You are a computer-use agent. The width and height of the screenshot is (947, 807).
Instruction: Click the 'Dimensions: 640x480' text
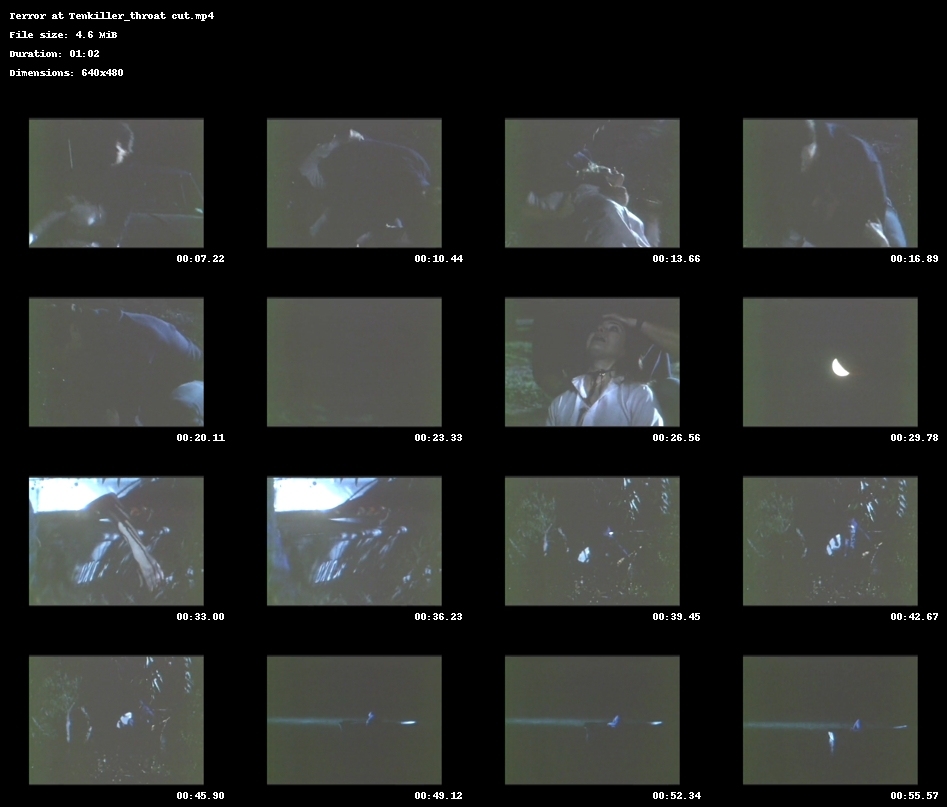(x=66, y=72)
